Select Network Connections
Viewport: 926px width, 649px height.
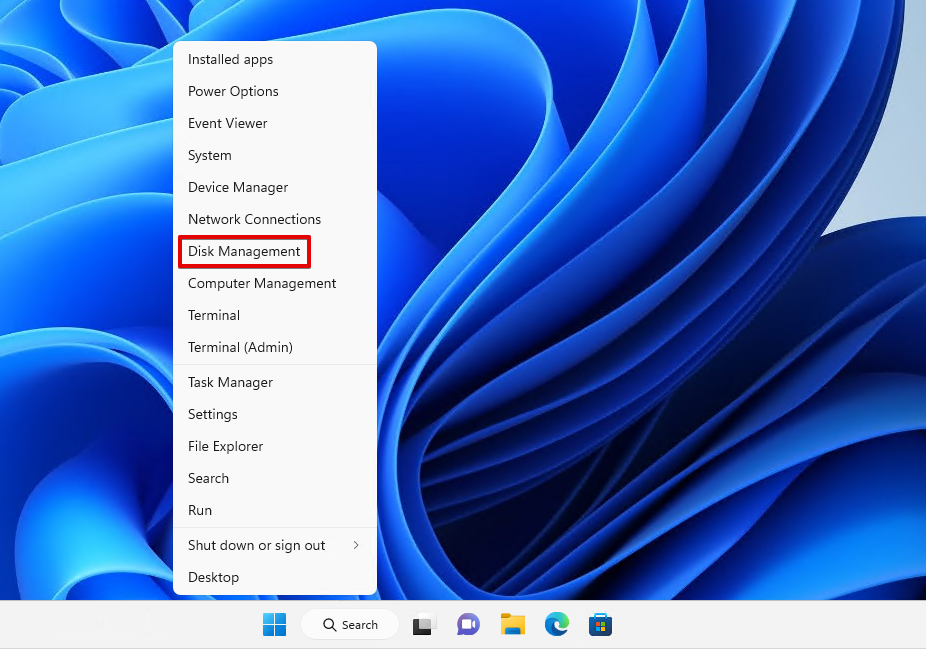point(254,219)
